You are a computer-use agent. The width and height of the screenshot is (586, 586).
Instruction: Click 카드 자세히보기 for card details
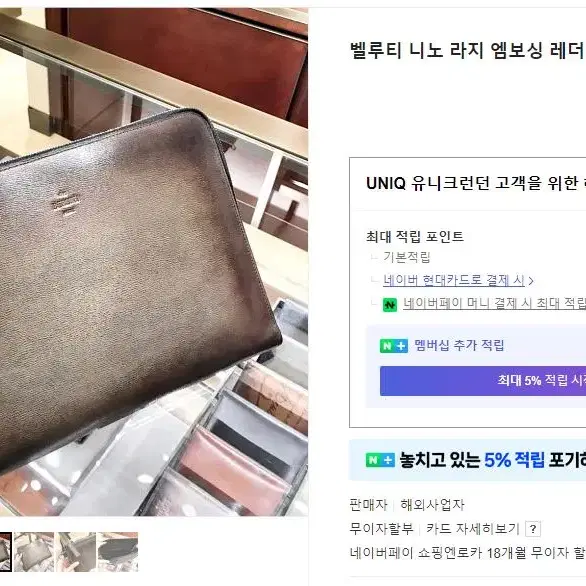(473, 529)
